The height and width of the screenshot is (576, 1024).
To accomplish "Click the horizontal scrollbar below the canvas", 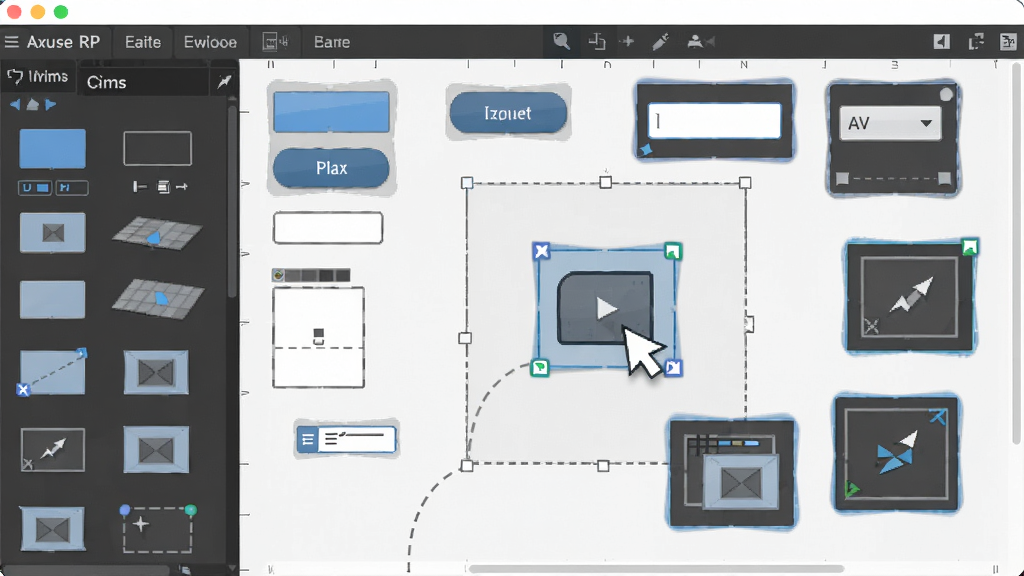I will [x=656, y=569].
